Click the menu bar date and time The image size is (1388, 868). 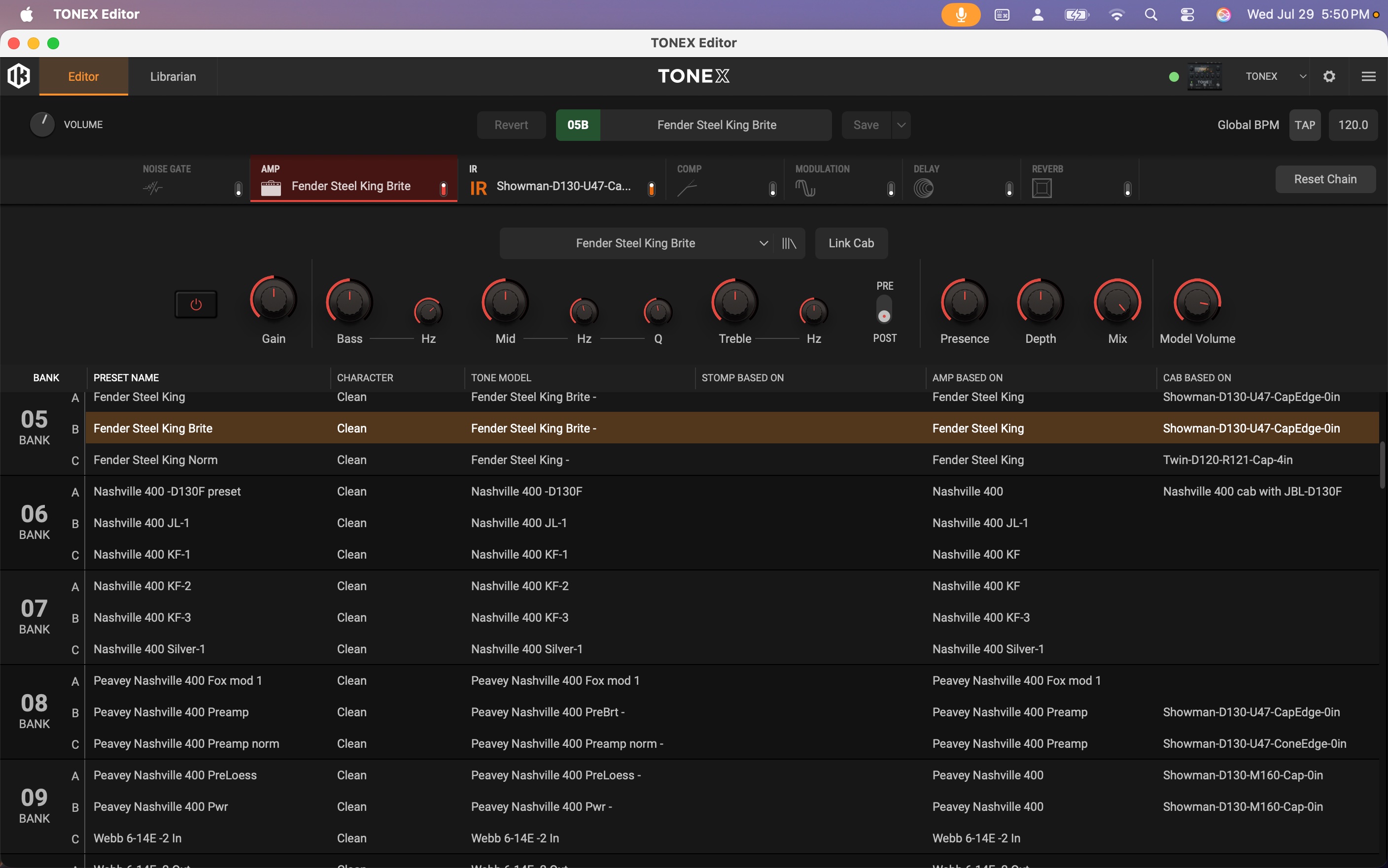1308,14
